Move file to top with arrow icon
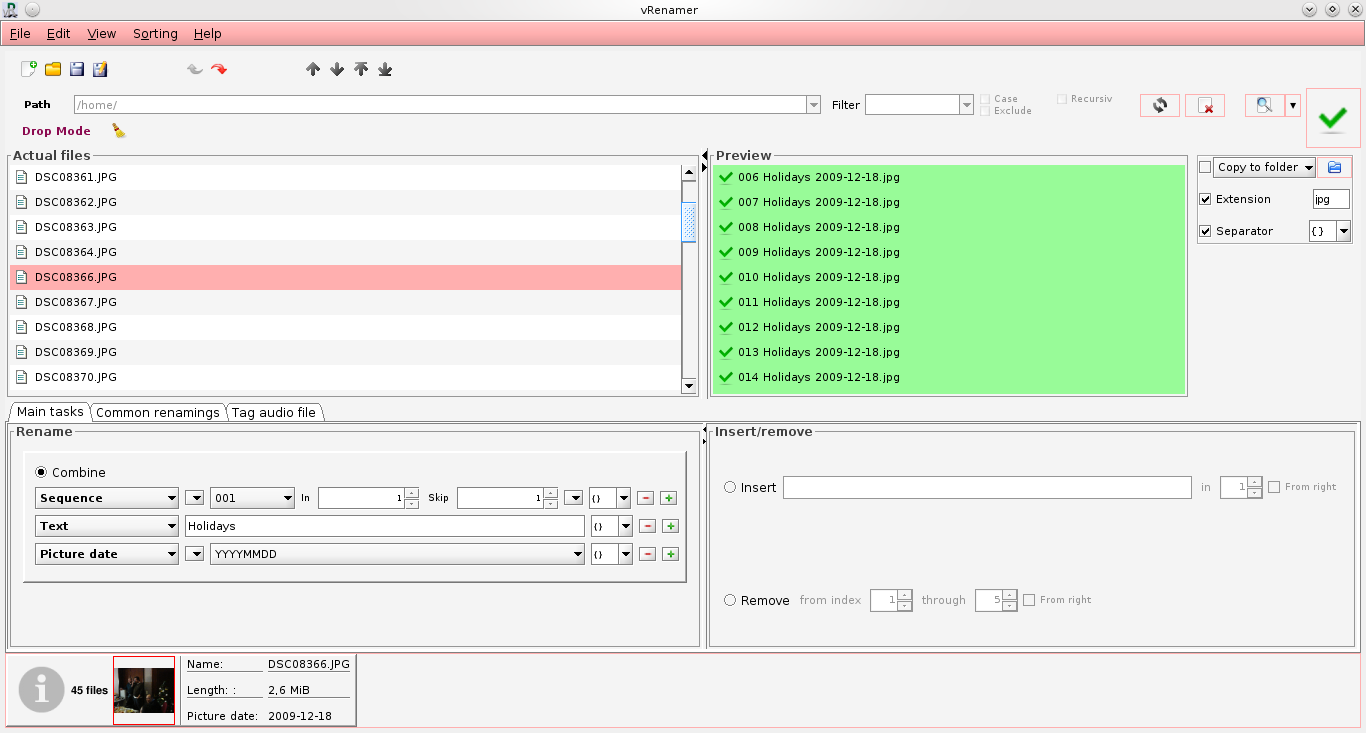1366x733 pixels. click(361, 69)
